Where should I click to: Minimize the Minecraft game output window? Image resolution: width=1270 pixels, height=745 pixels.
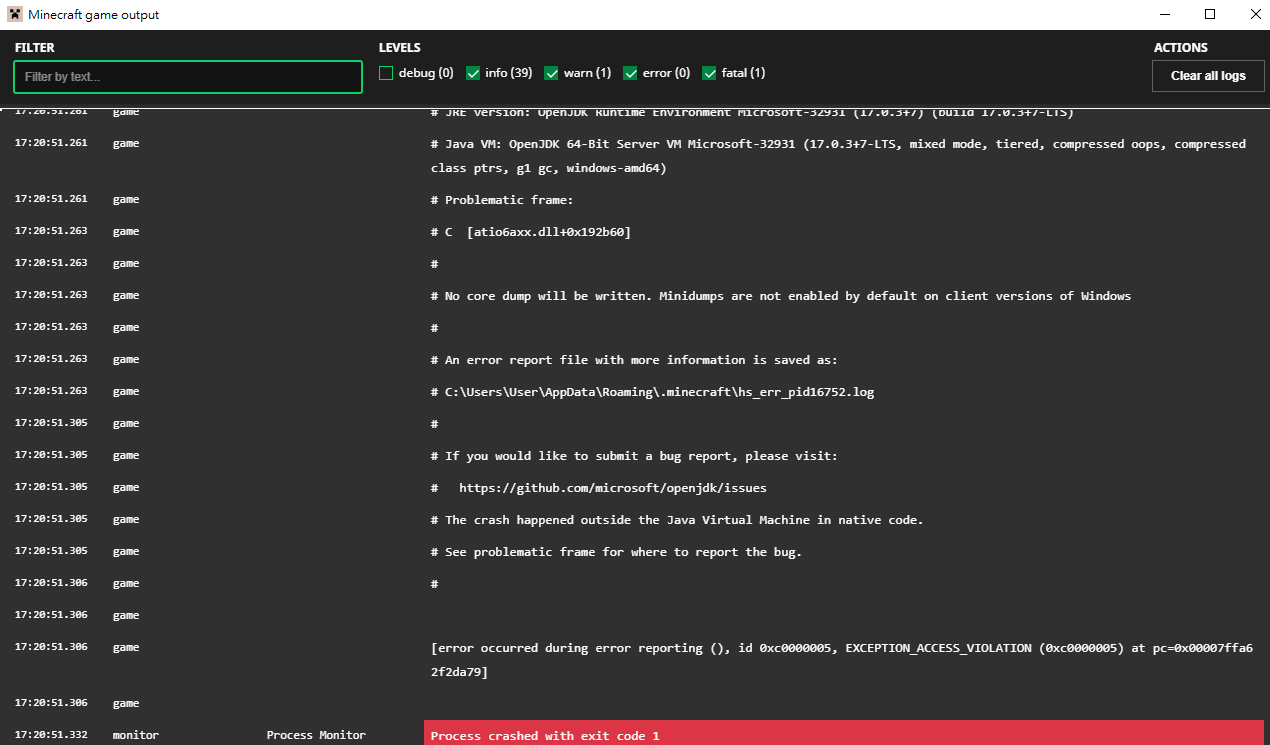(x=1164, y=14)
